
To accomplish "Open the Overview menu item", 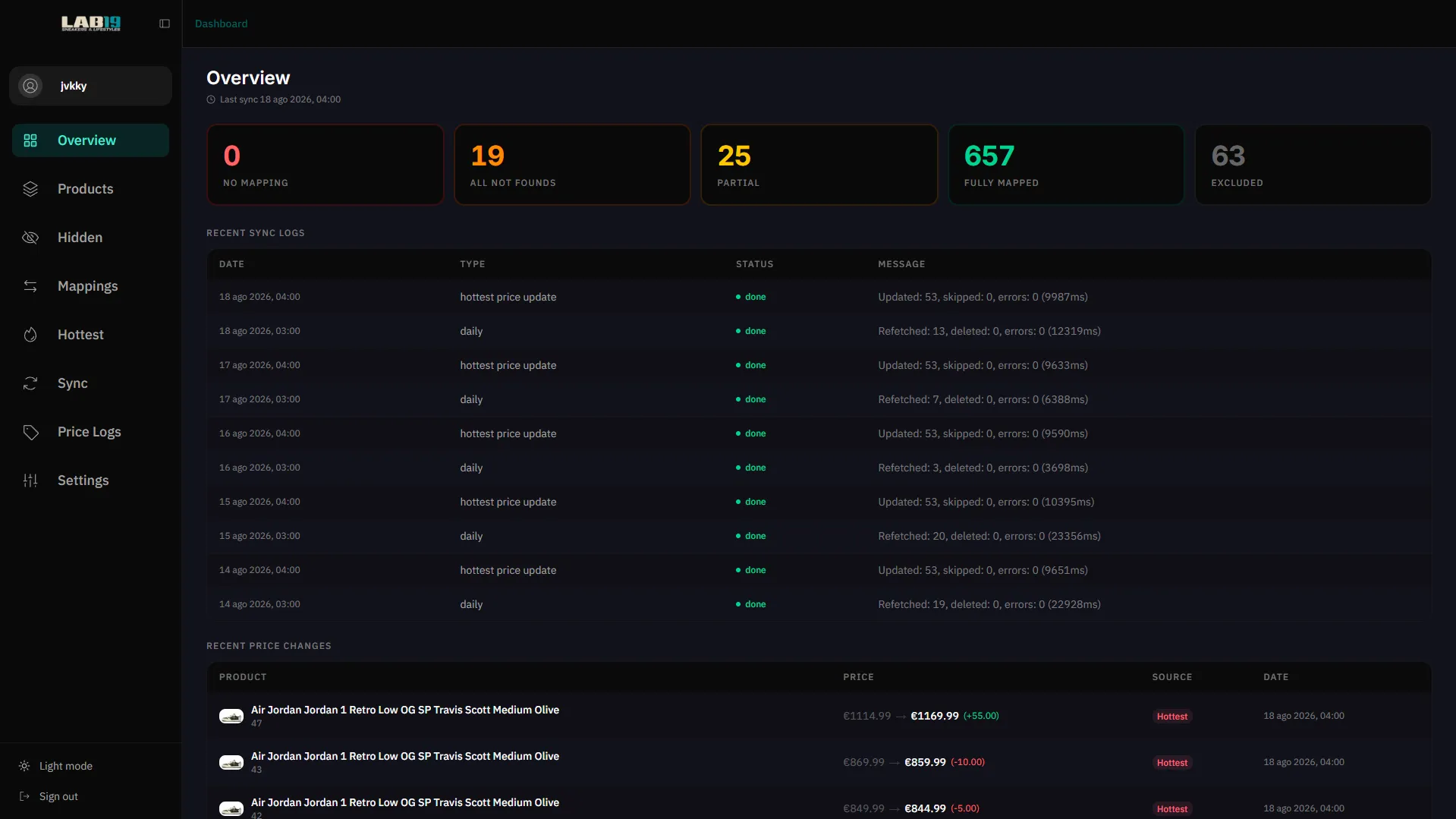I will 90,140.
